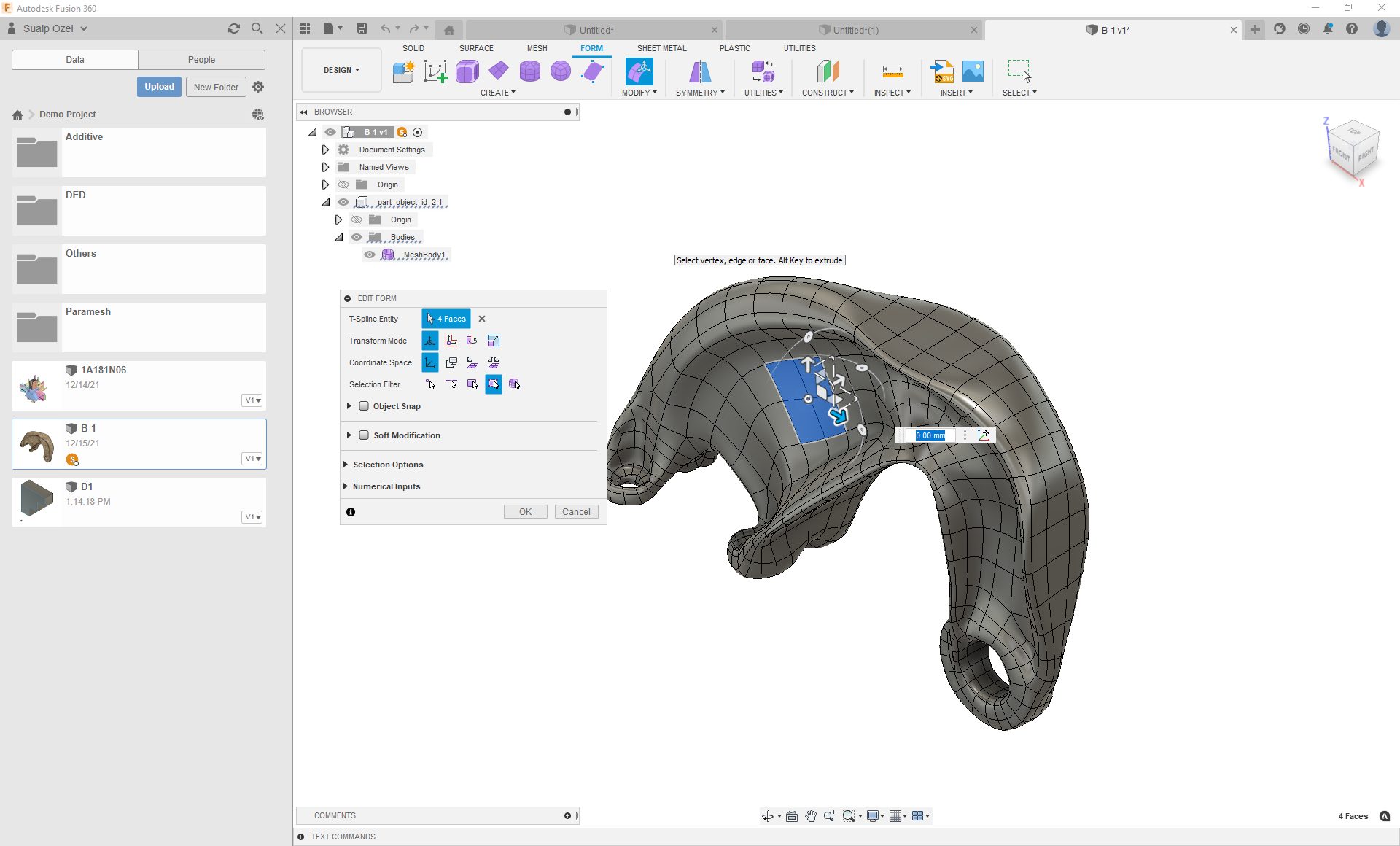Select the Create Form Sphere icon
Viewport: 1400px width, 846px height.
tap(561, 71)
